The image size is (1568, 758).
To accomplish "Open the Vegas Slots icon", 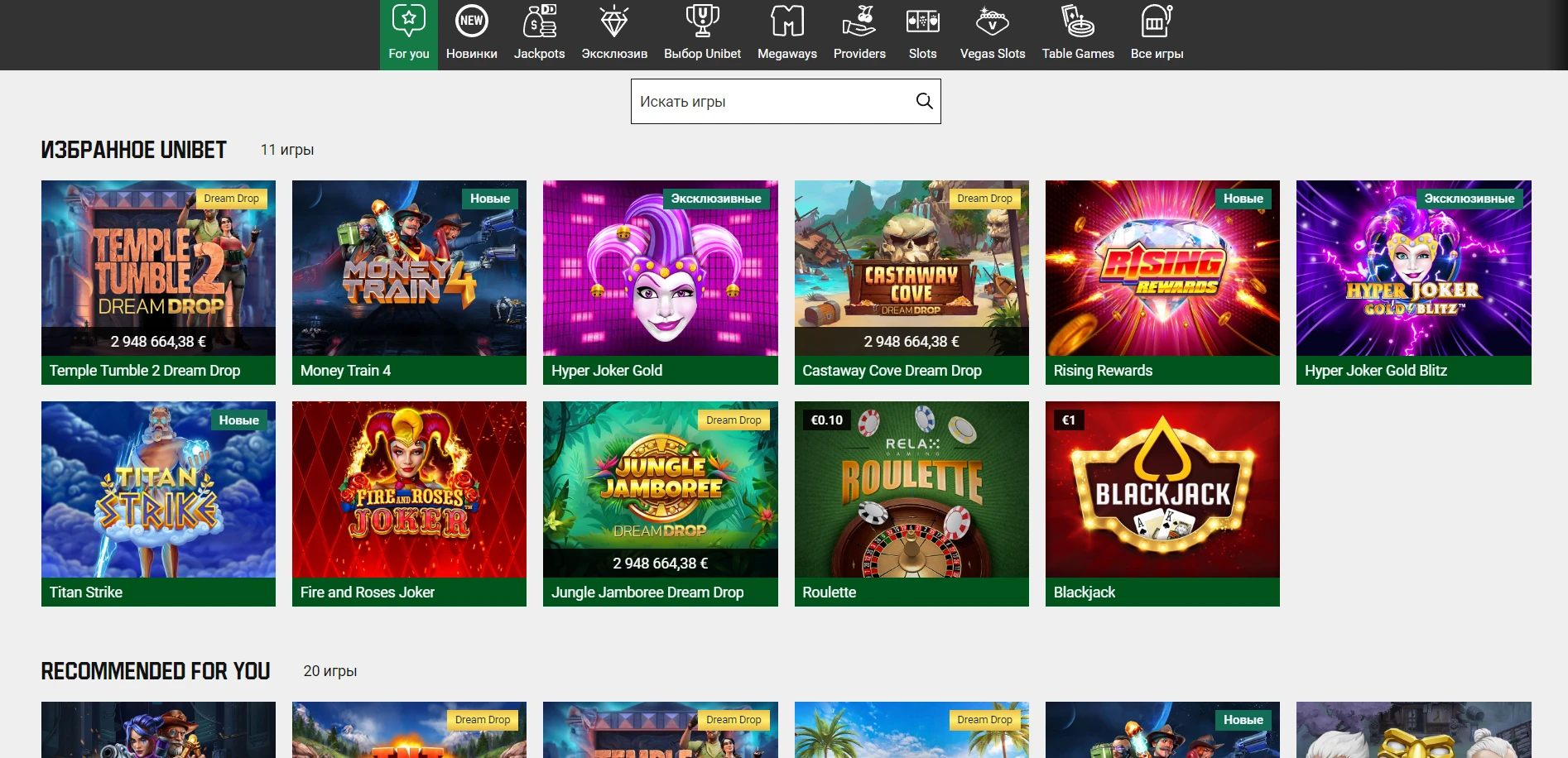I will 993,22.
